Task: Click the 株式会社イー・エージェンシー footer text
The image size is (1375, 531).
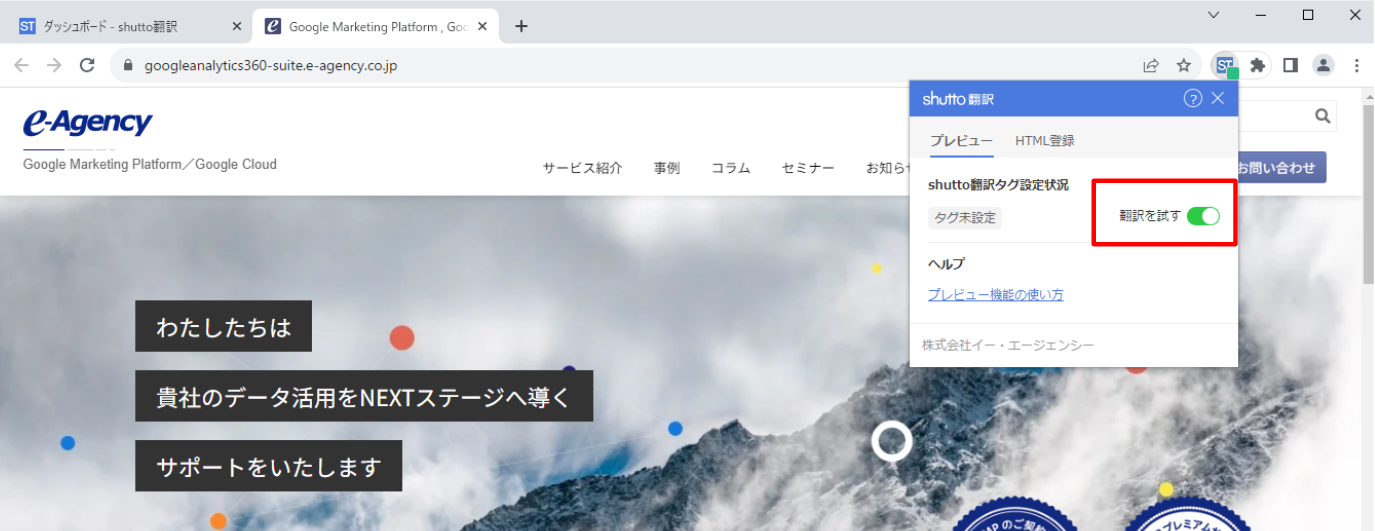Action: (1008, 345)
